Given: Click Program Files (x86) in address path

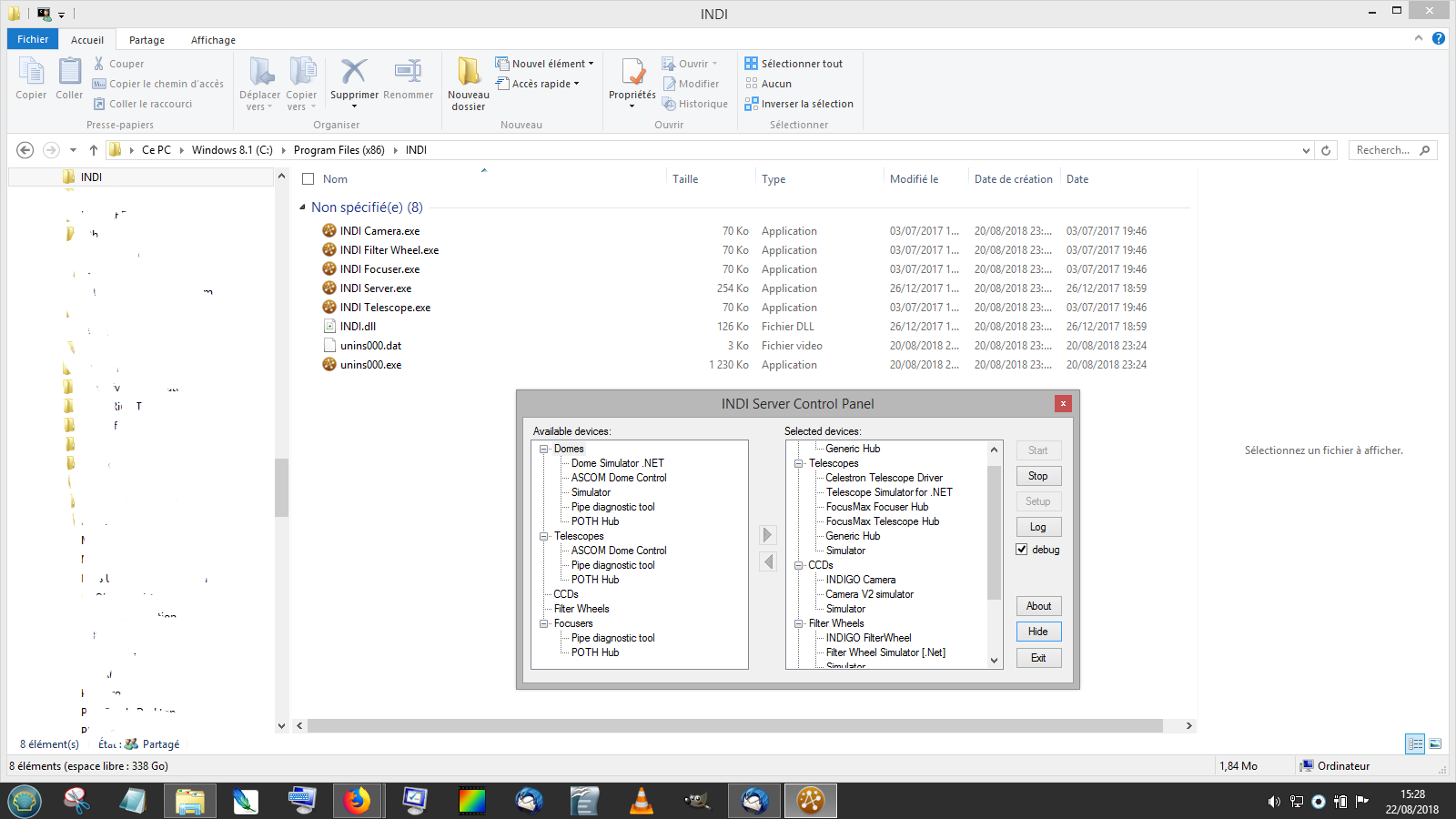Looking at the screenshot, I should click(339, 150).
